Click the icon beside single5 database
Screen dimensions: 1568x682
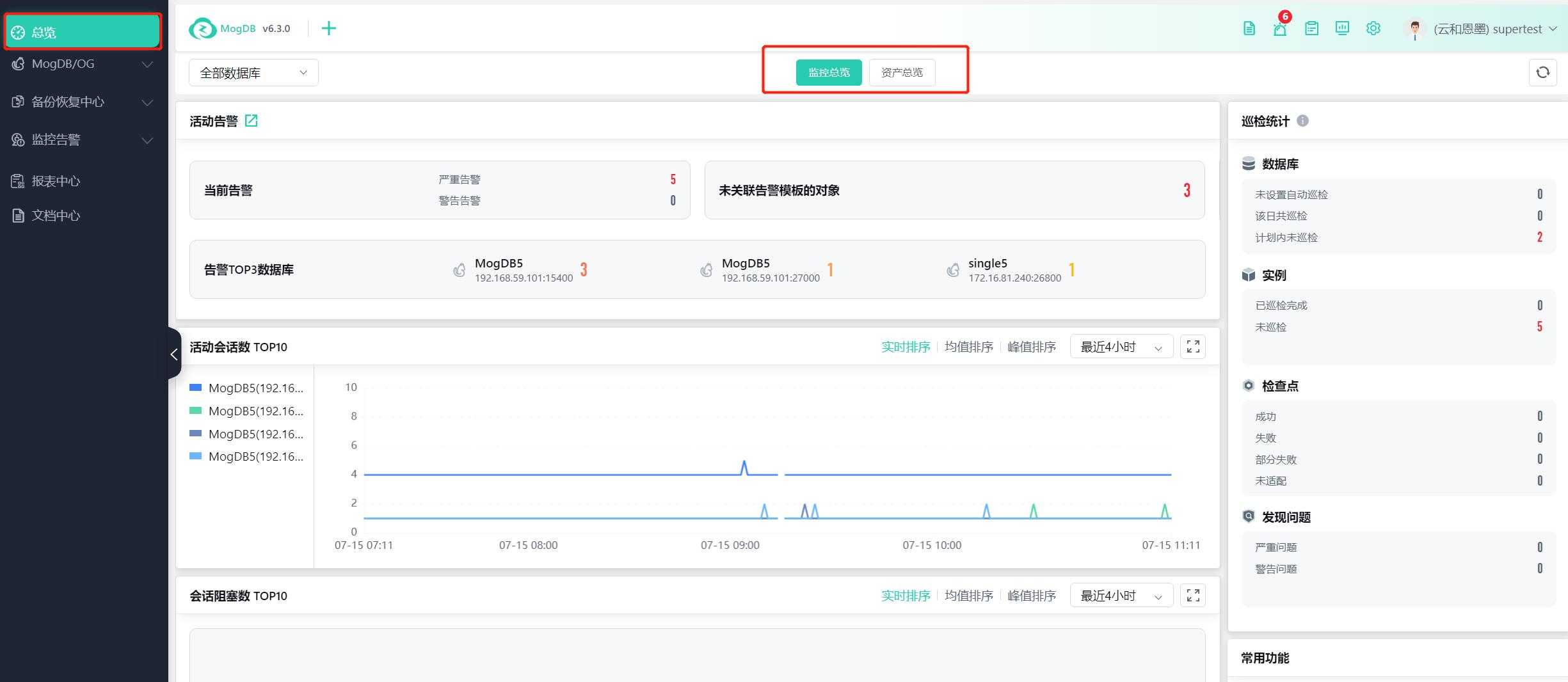[953, 270]
